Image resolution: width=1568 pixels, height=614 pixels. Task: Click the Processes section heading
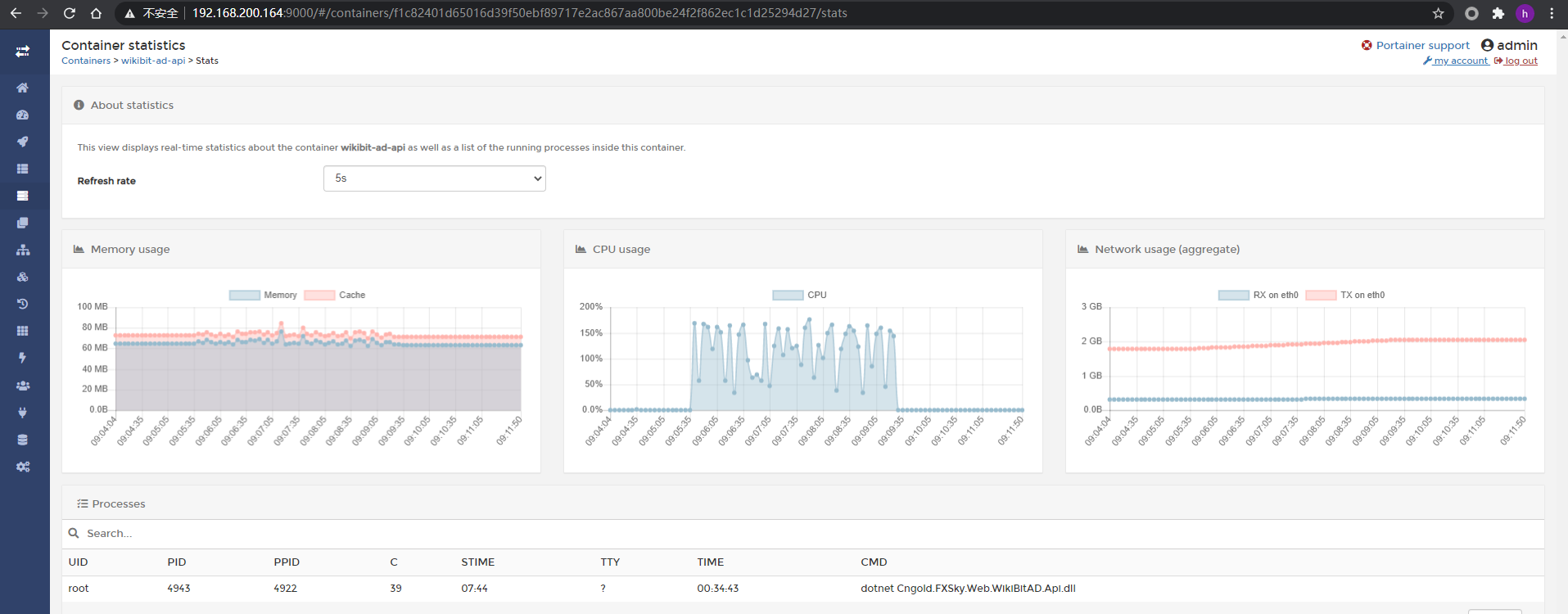119,504
